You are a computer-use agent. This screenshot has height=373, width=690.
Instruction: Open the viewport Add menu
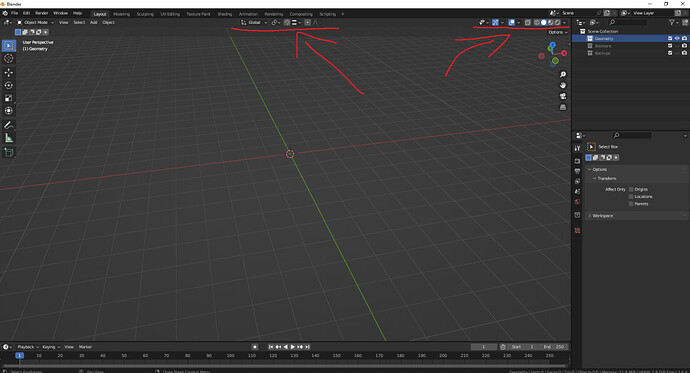94,22
